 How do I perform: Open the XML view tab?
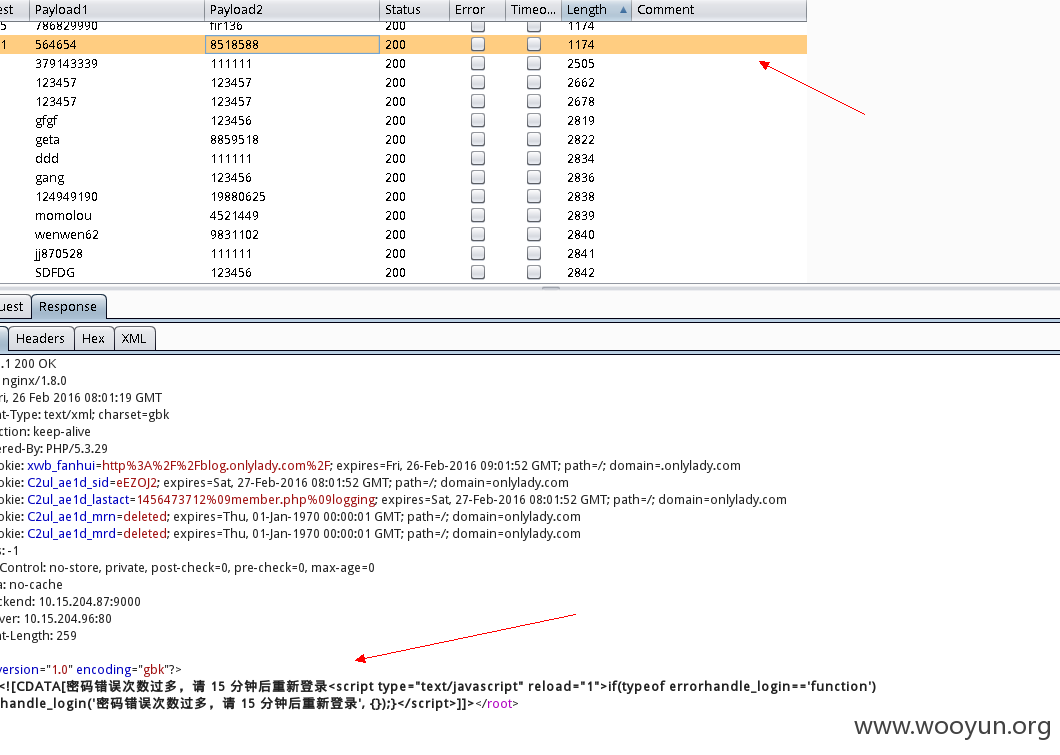134,338
